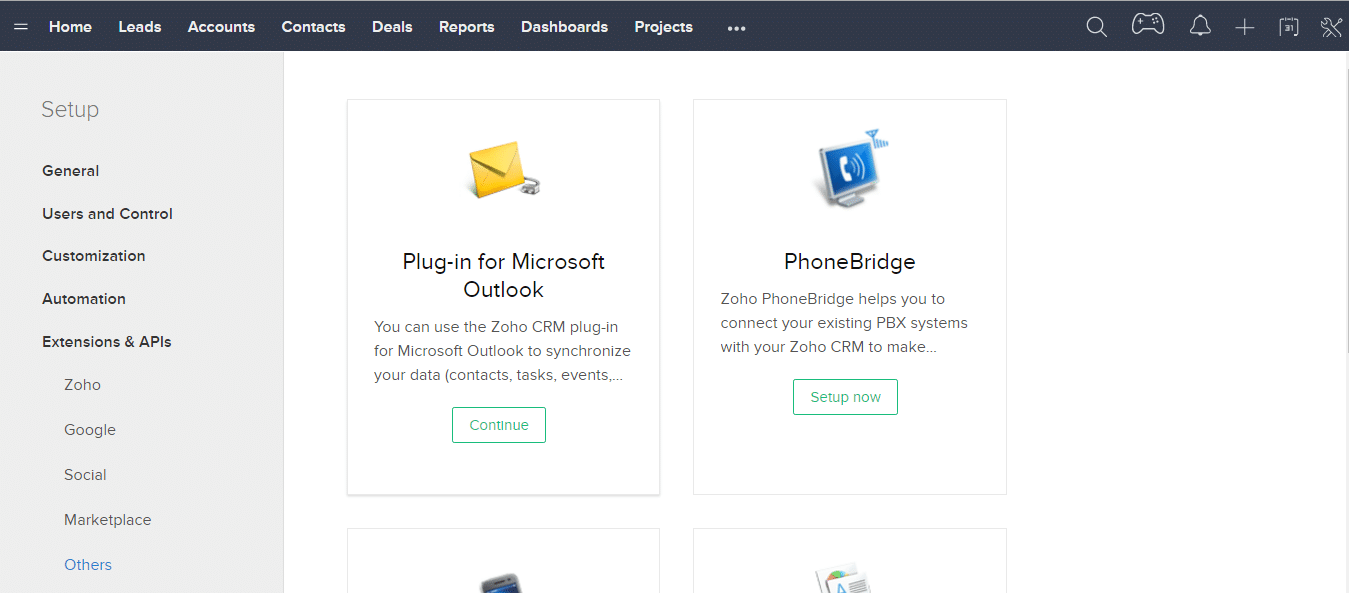
Task: Select Google under Extensions & APIs
Action: (90, 430)
